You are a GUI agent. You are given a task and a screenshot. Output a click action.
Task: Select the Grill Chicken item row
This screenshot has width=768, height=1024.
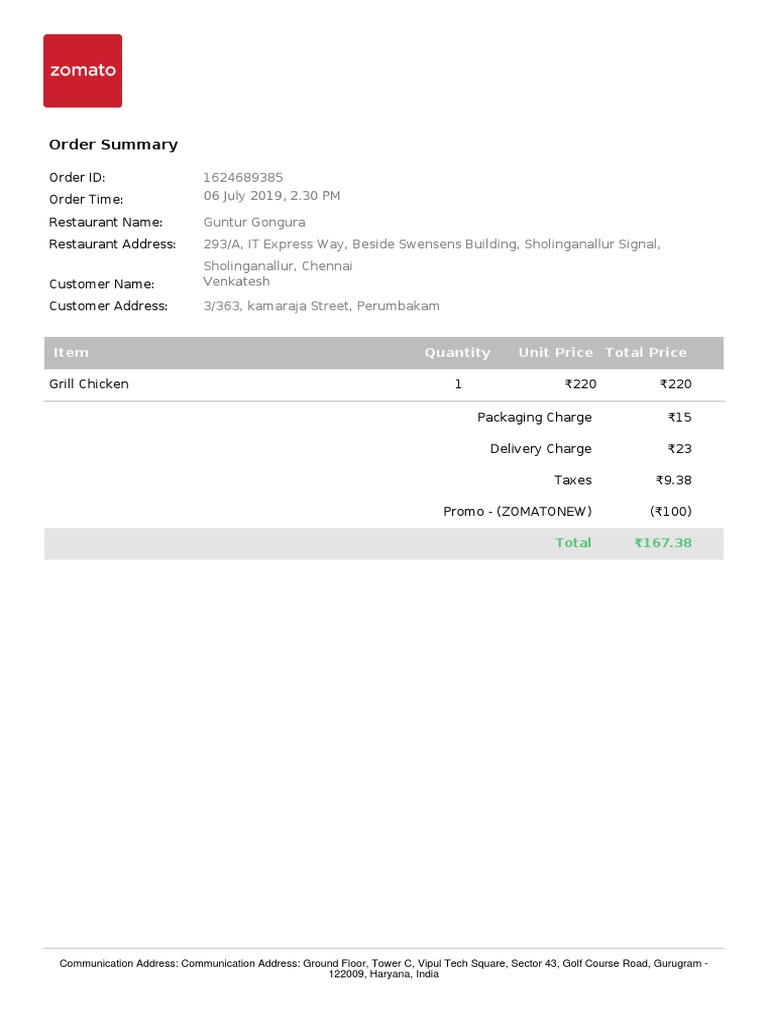89,384
